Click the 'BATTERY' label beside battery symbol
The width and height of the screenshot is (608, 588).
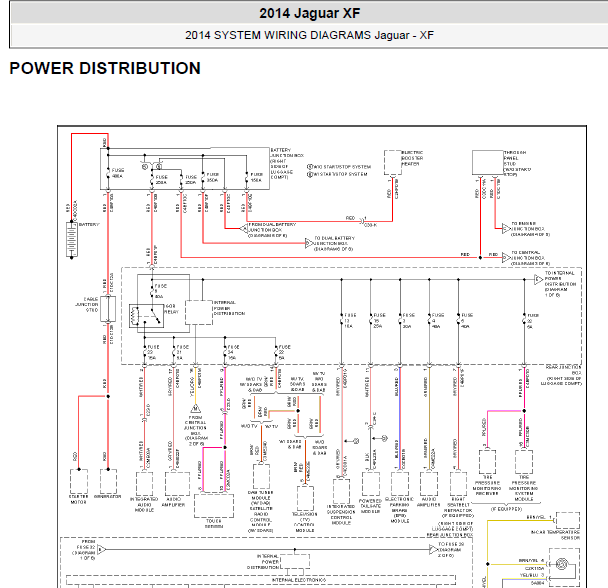coord(89,225)
